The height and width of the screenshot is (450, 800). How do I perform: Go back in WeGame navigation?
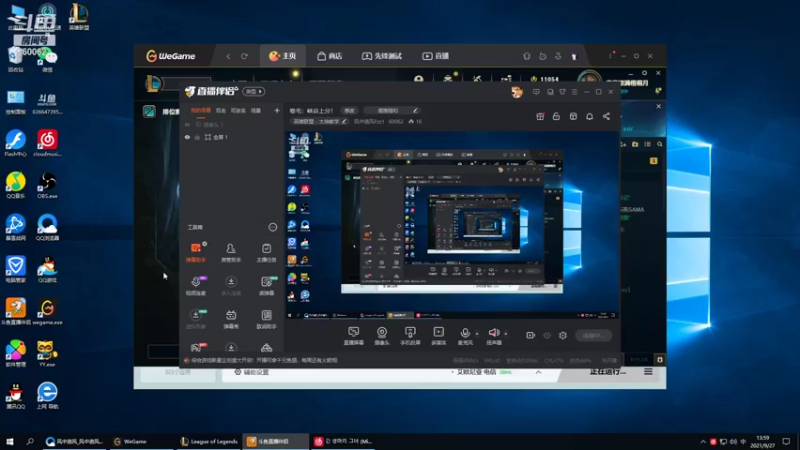(228, 56)
